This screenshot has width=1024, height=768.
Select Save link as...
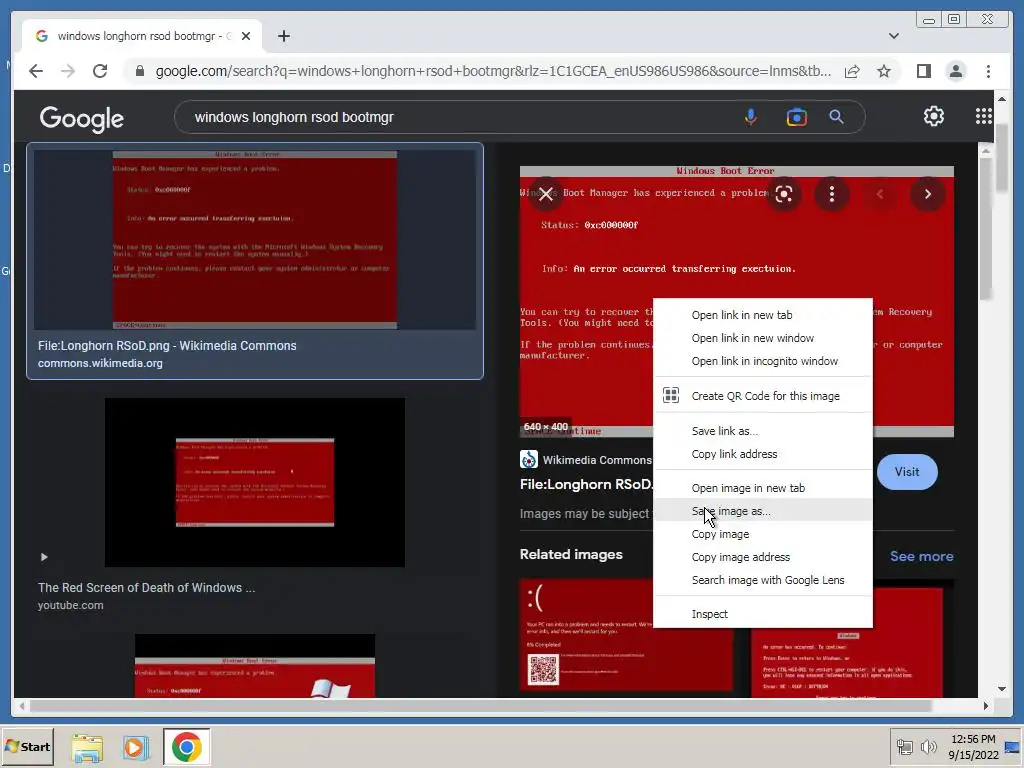pos(763,431)
